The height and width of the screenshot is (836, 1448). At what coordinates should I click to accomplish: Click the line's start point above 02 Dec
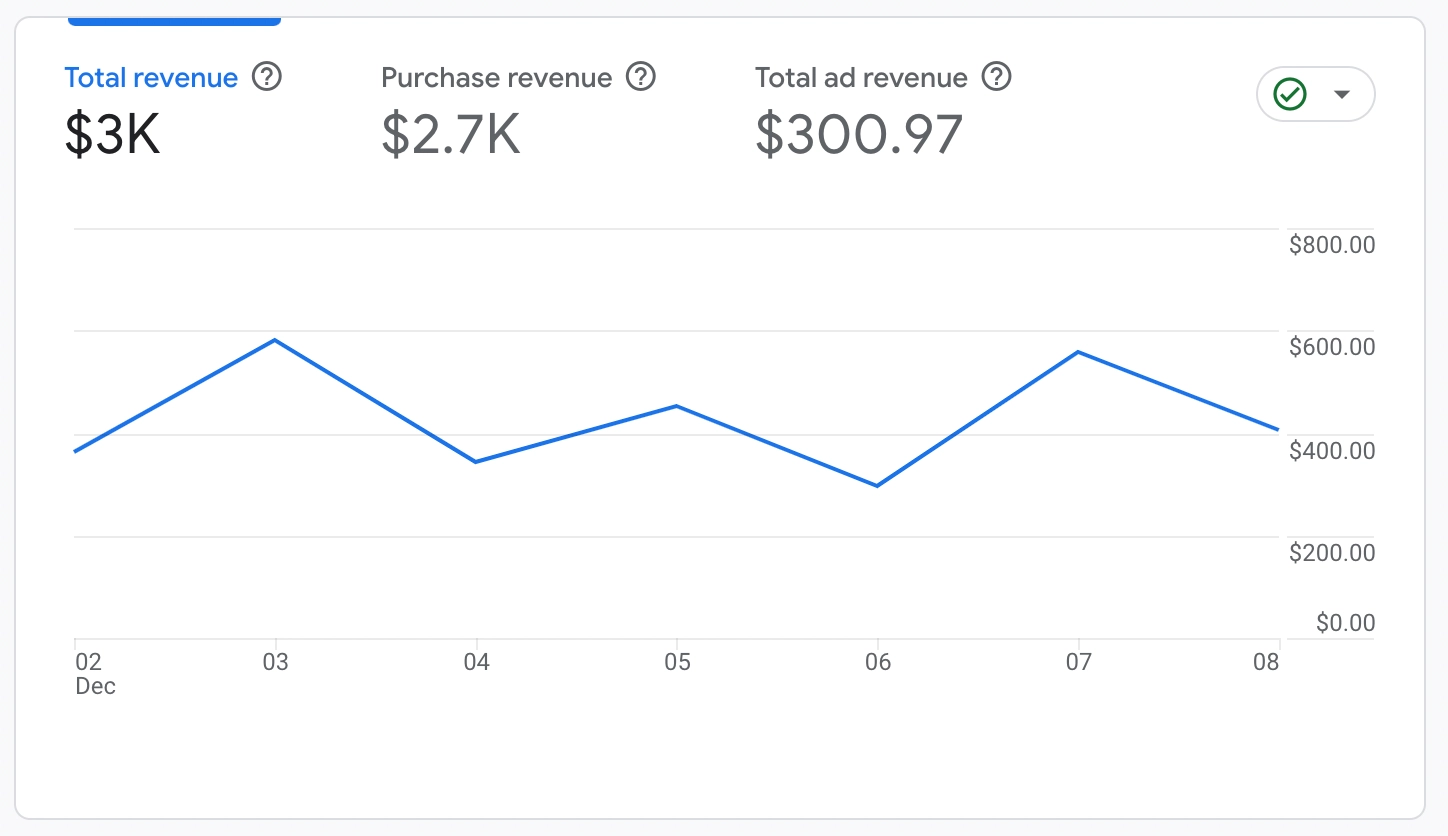(76, 452)
